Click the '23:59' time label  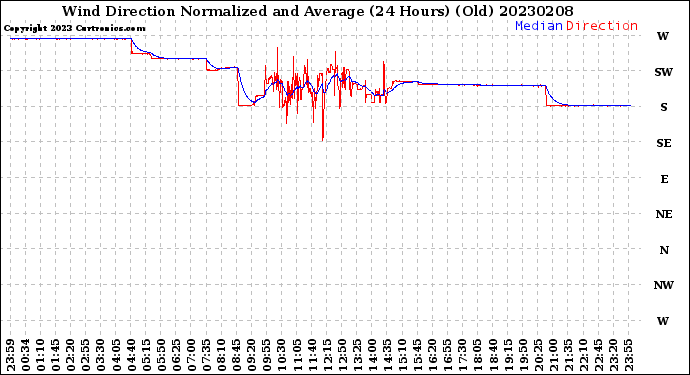11,355
